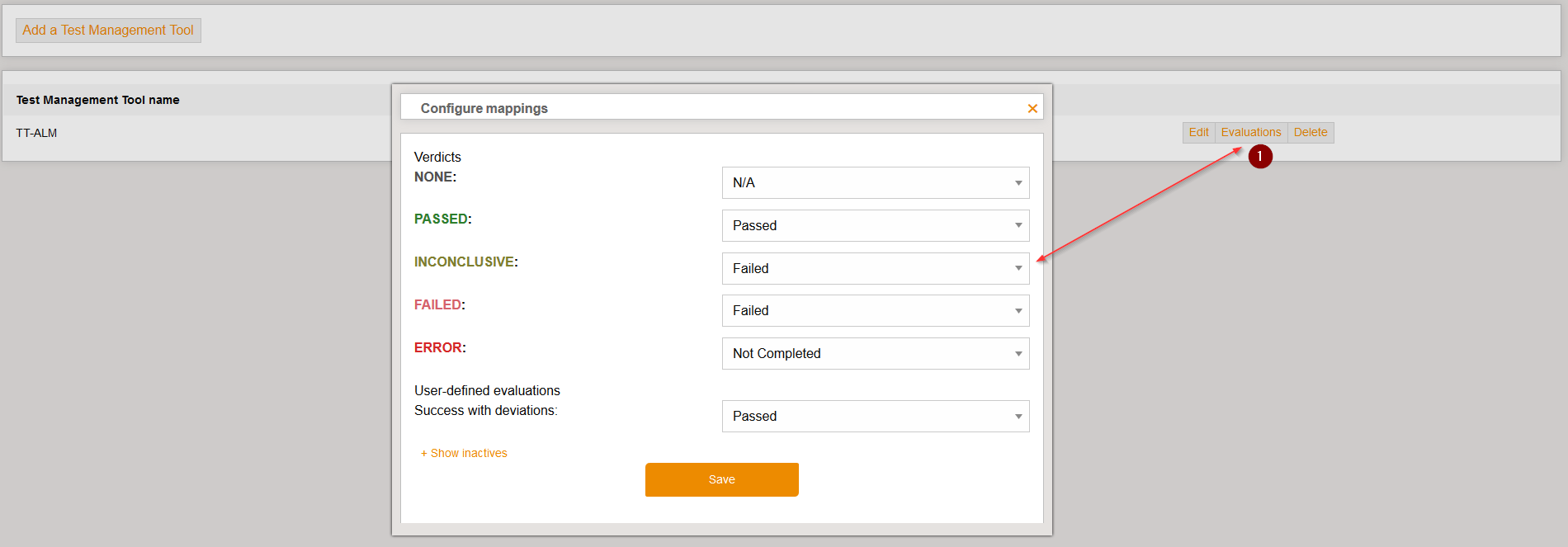Image resolution: width=1568 pixels, height=547 pixels.
Task: Change the FAILED verdict mapping dropdown
Action: pyautogui.click(x=875, y=311)
